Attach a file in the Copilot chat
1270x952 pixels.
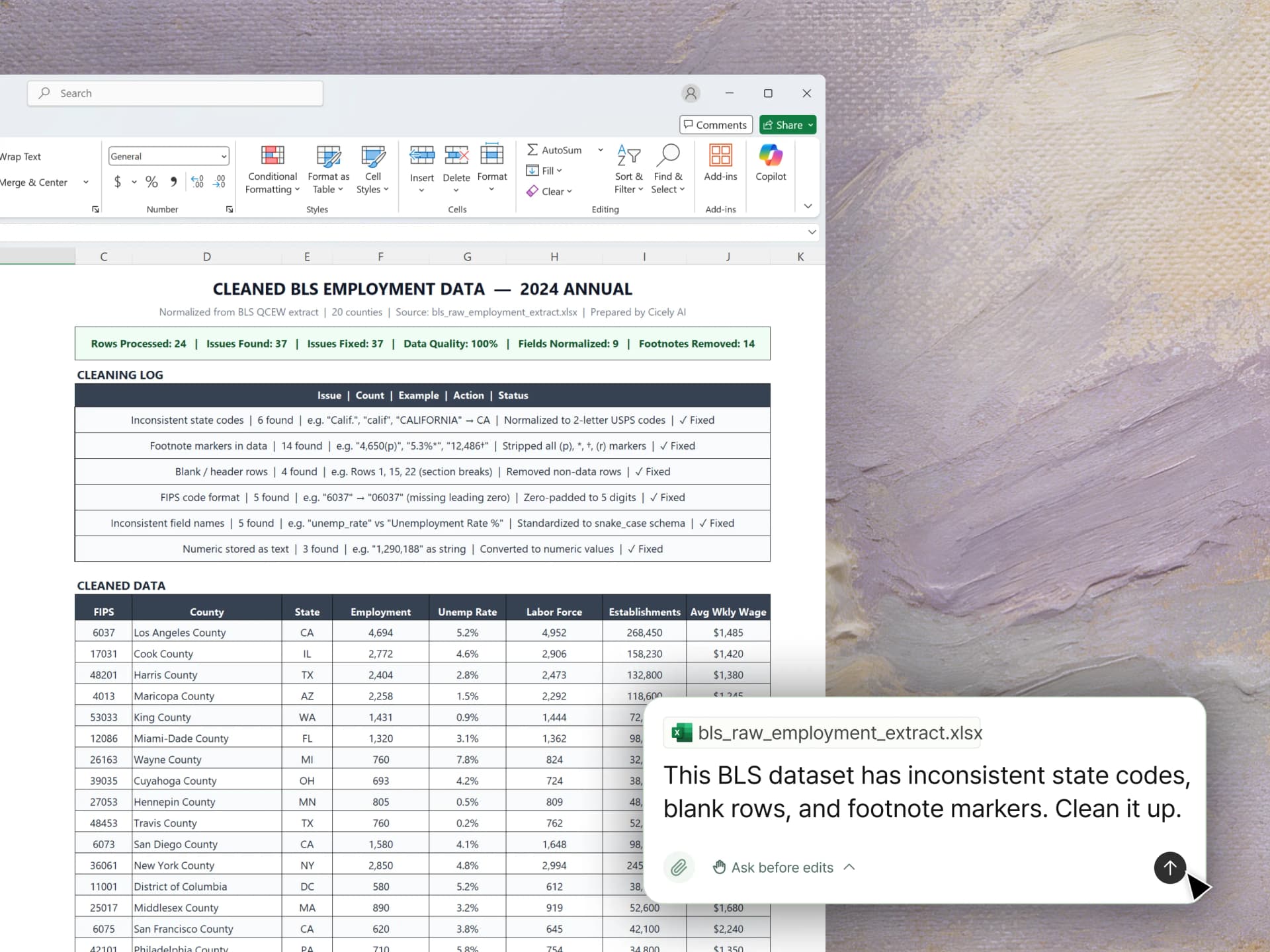[x=679, y=867]
